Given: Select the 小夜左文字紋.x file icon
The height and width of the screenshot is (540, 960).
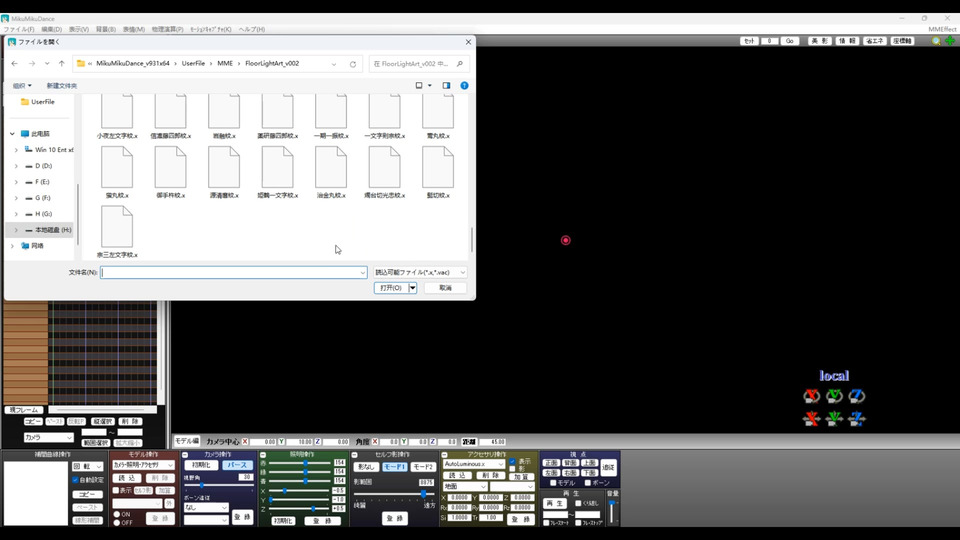Looking at the screenshot, I should click(x=117, y=111).
